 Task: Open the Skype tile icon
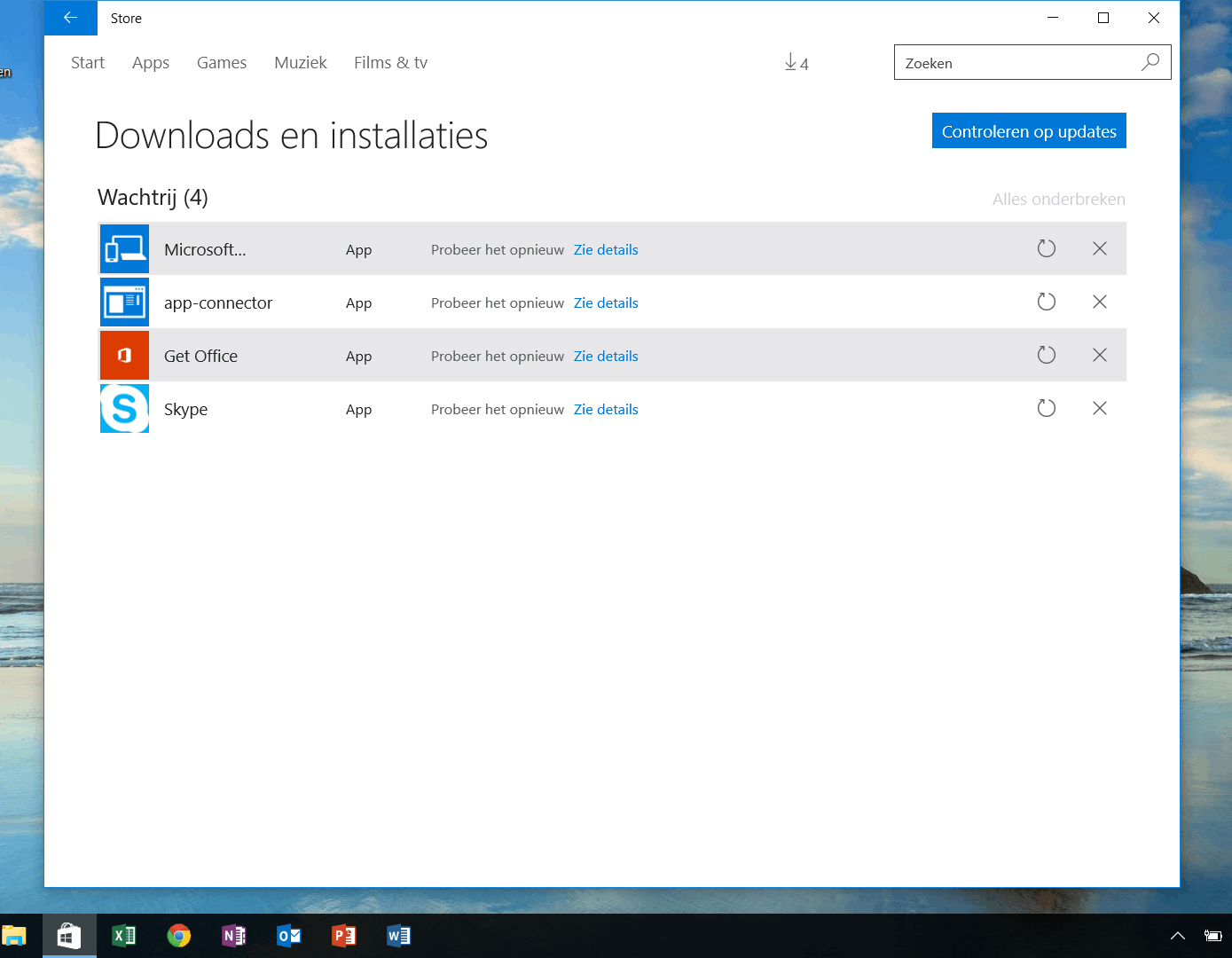[x=124, y=408]
